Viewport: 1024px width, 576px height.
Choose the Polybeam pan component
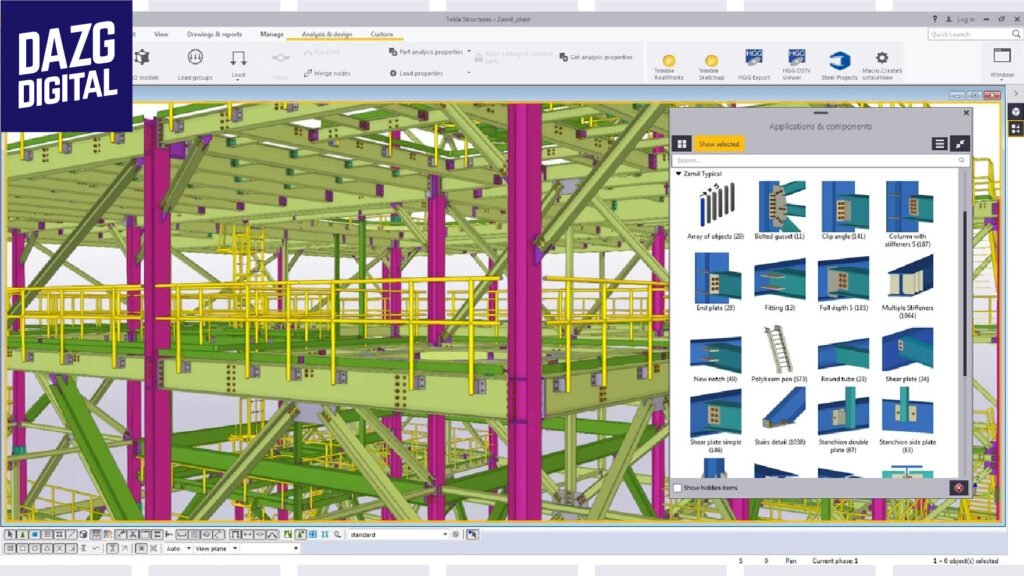(x=780, y=351)
